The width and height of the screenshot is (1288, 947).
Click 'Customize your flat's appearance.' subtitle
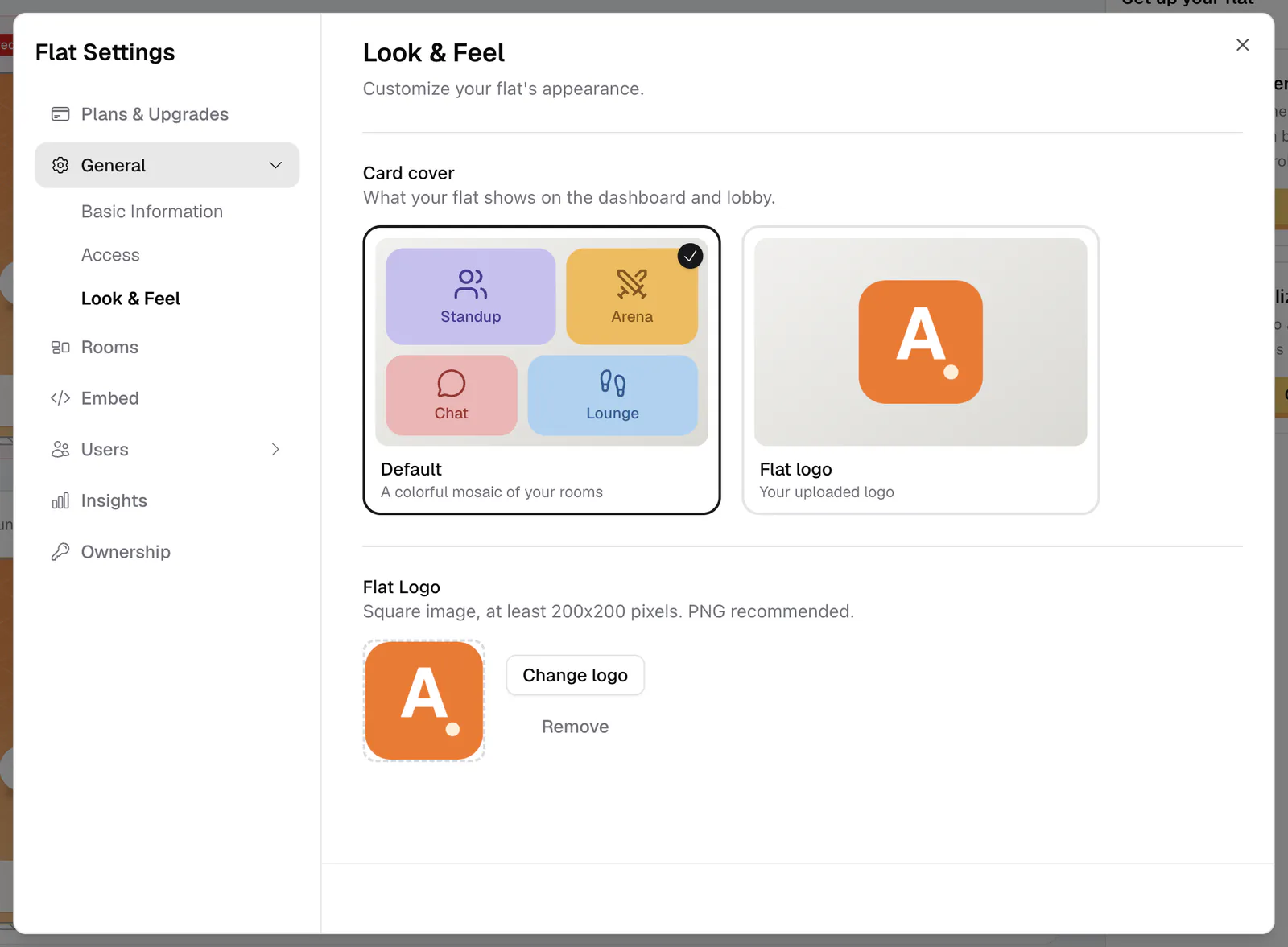coord(504,89)
